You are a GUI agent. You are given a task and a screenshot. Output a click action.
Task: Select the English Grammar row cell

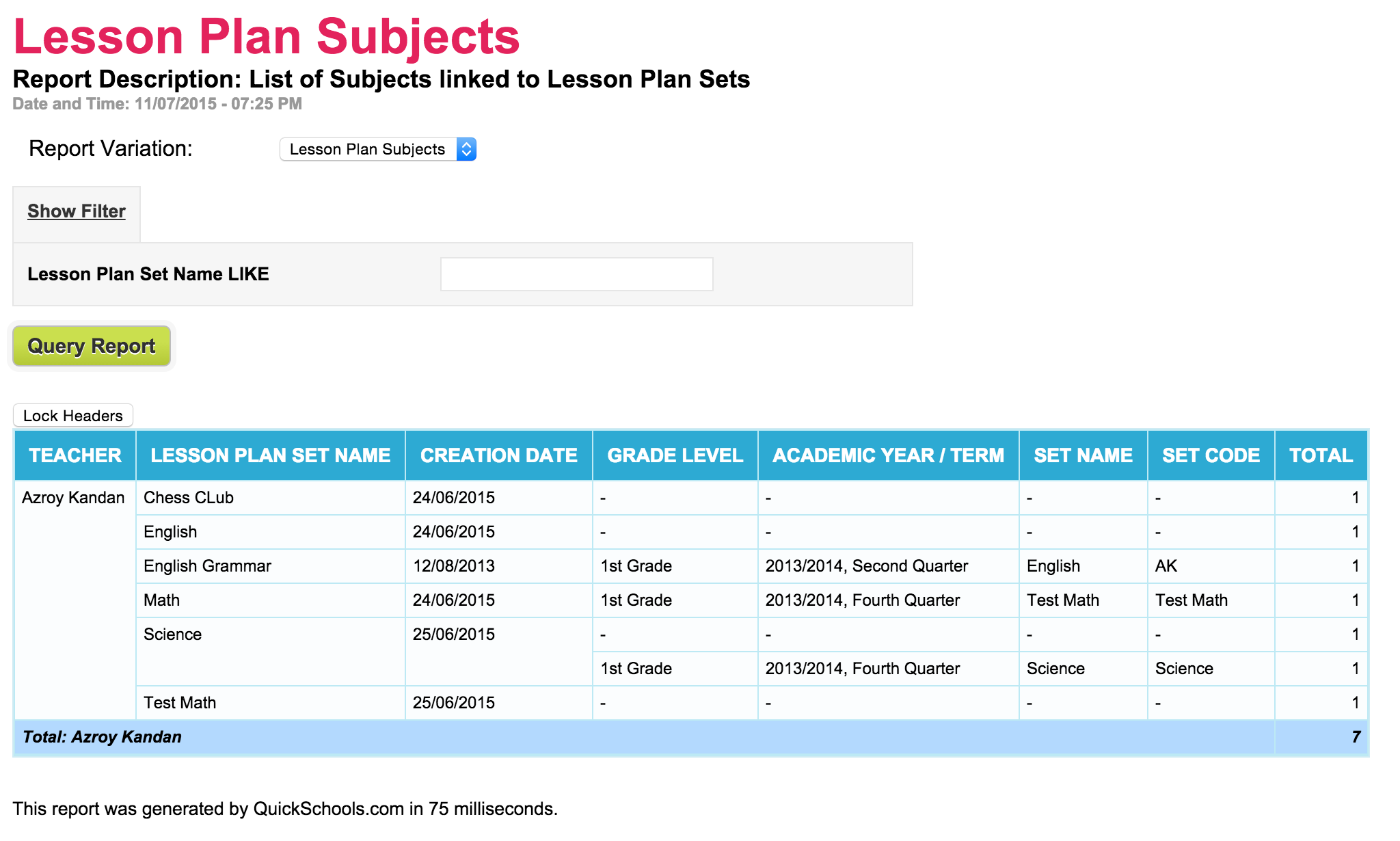207,566
